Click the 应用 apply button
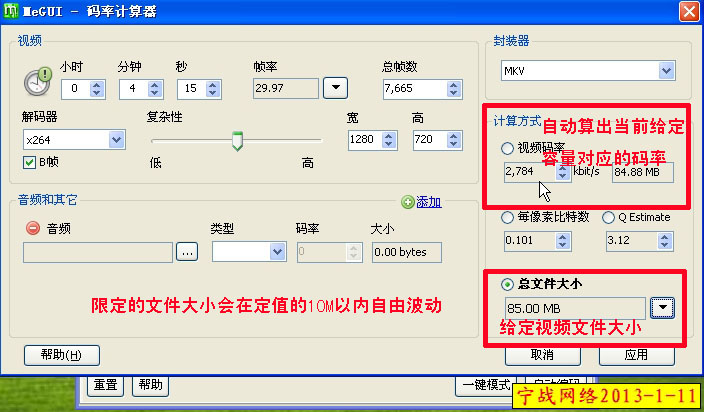Image resolution: width=704 pixels, height=412 pixels. tap(636, 355)
